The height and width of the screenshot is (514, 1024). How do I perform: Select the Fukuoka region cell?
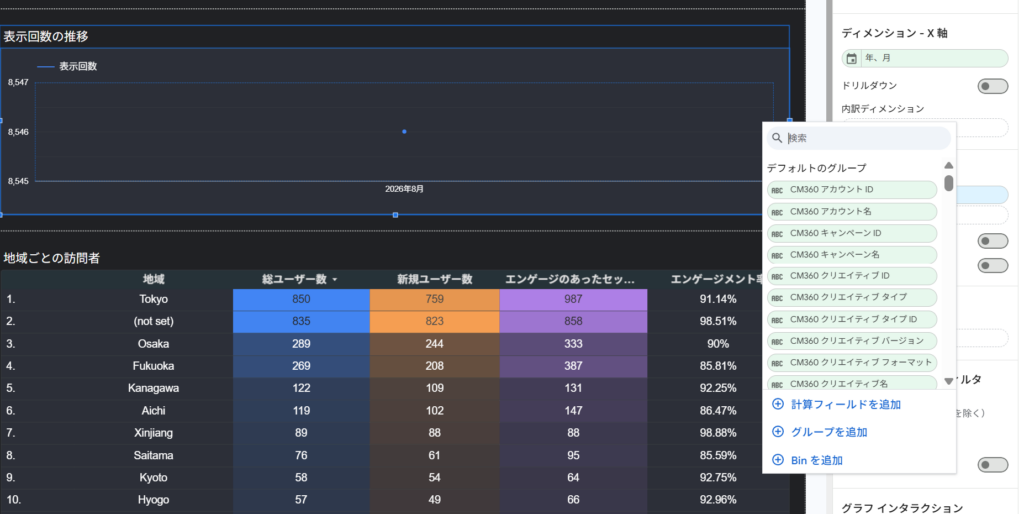coord(153,366)
